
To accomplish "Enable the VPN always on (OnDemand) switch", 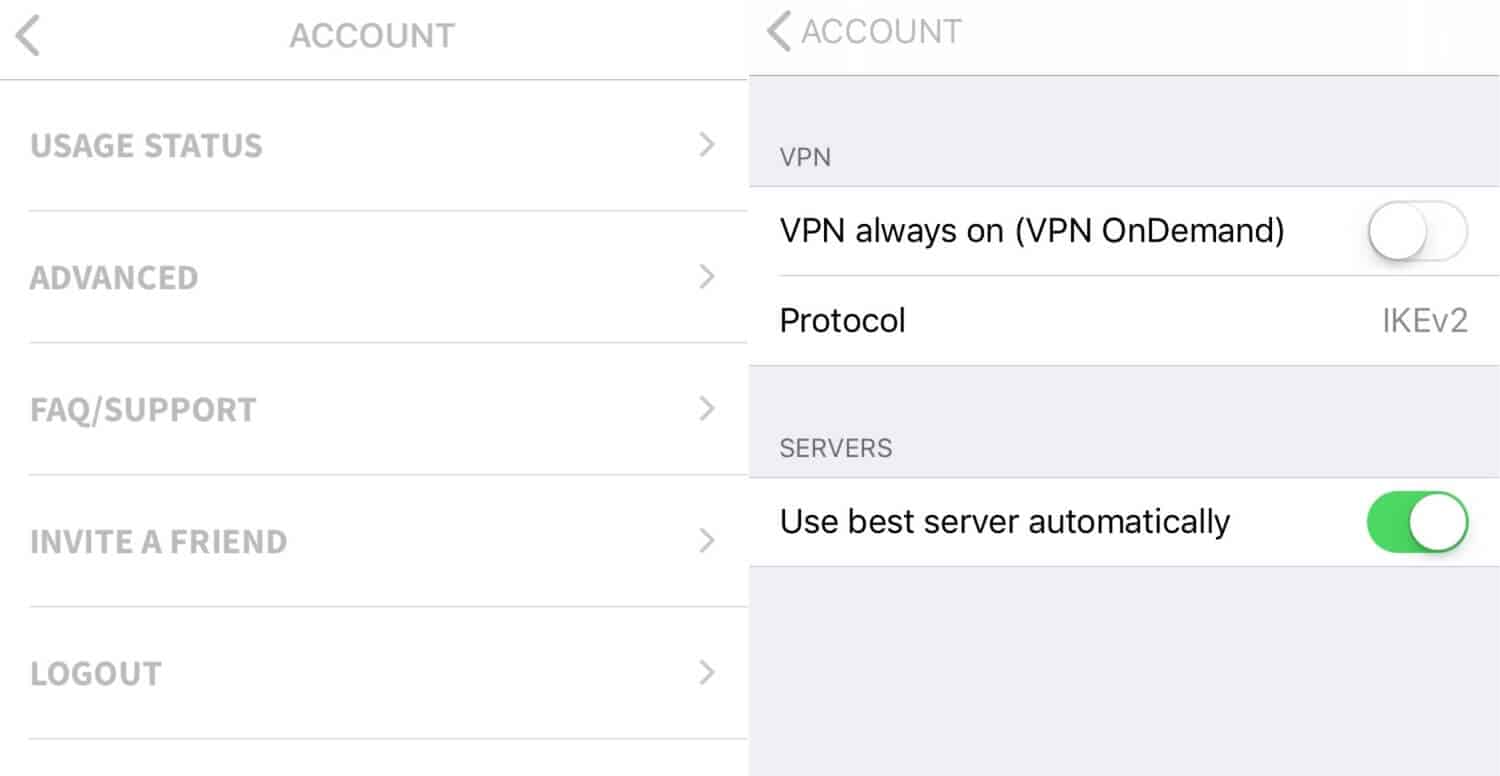I will (x=1417, y=231).
